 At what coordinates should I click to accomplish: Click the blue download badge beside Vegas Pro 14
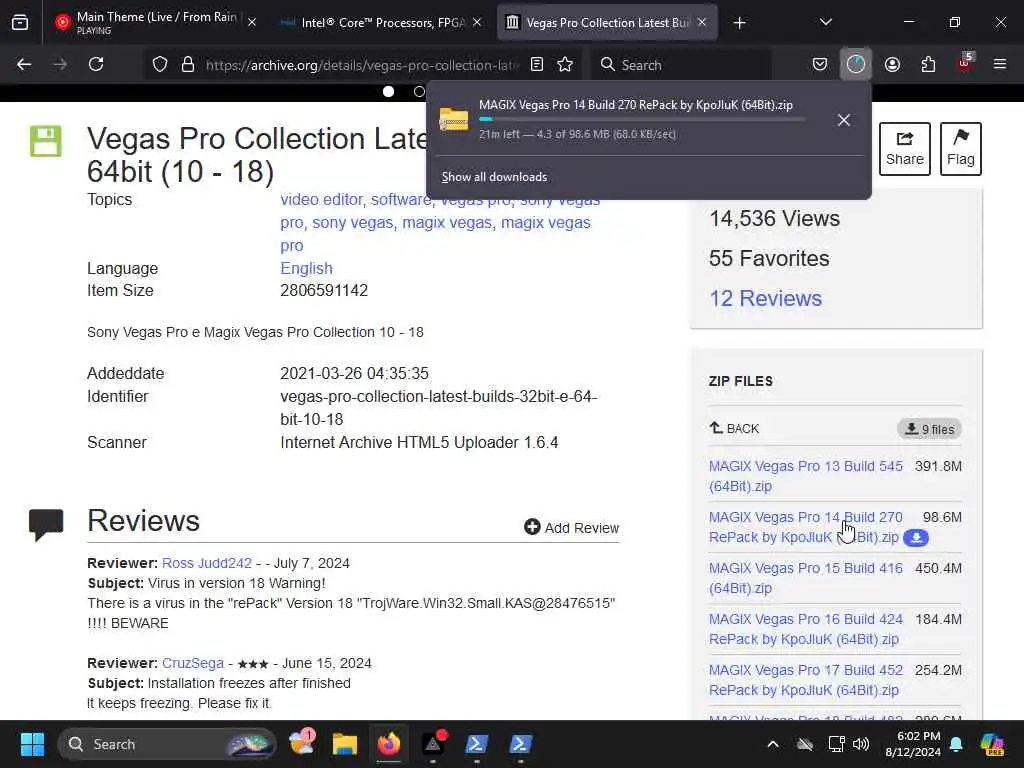click(916, 537)
